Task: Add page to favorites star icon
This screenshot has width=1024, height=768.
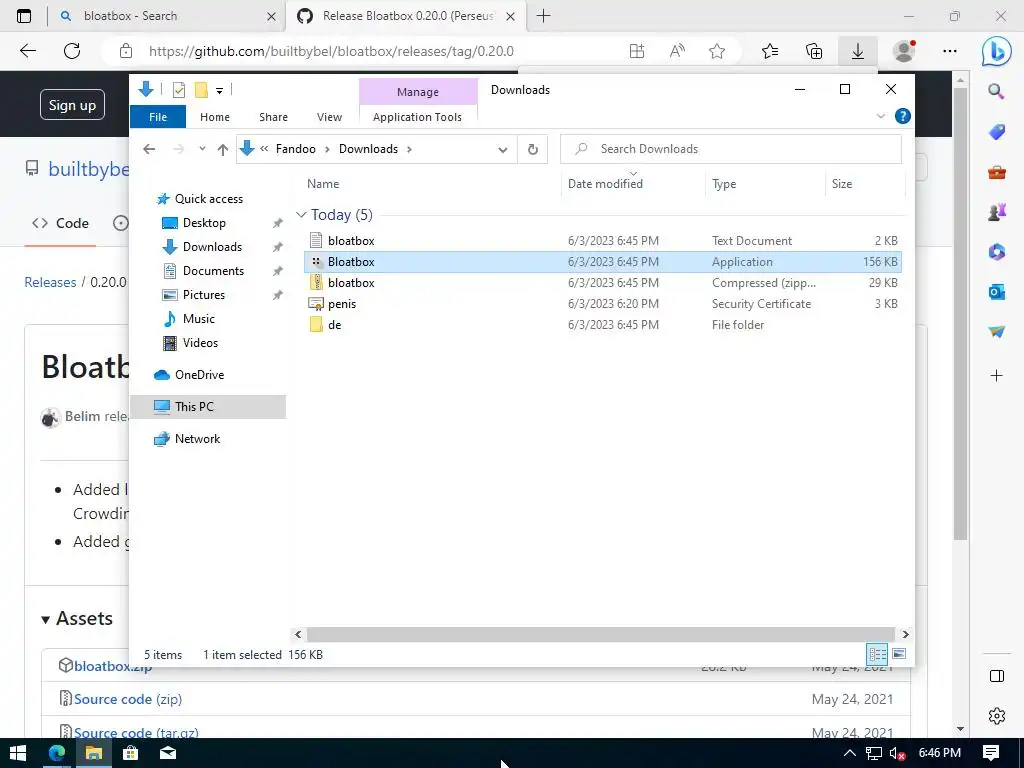Action: 717,51
